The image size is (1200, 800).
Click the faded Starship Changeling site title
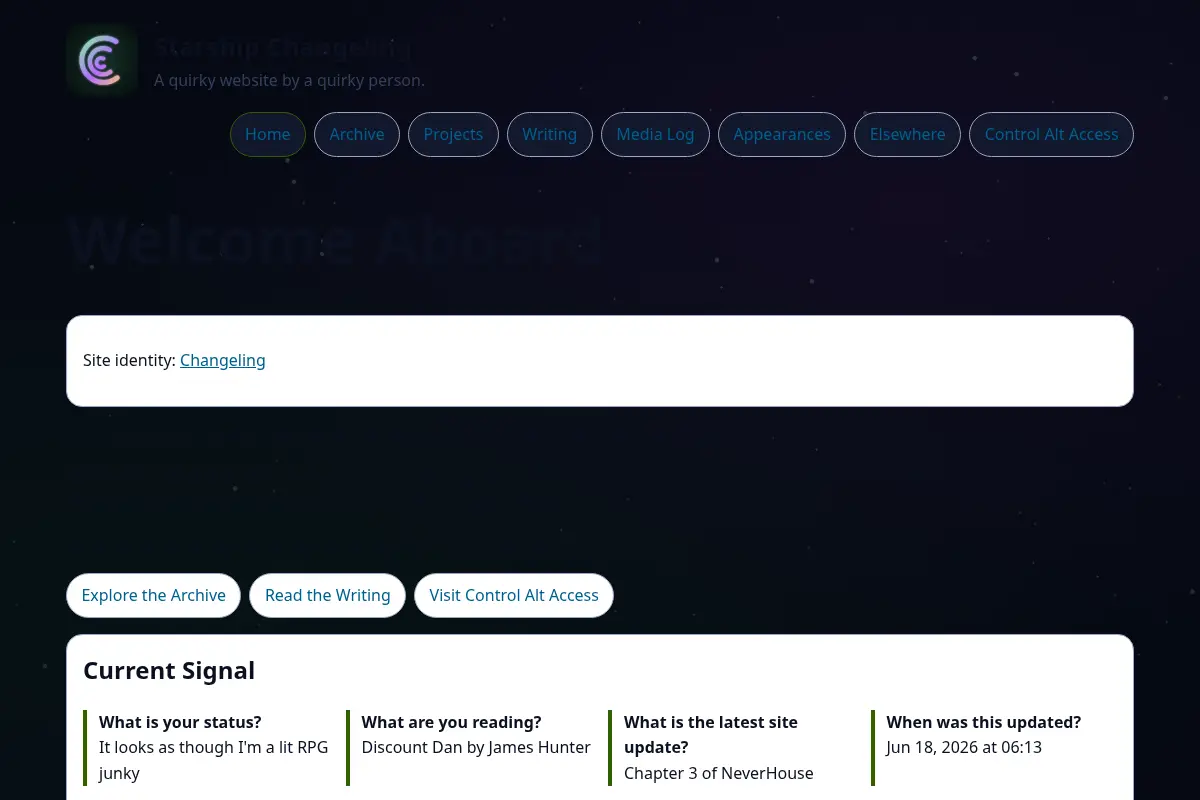[x=283, y=48]
